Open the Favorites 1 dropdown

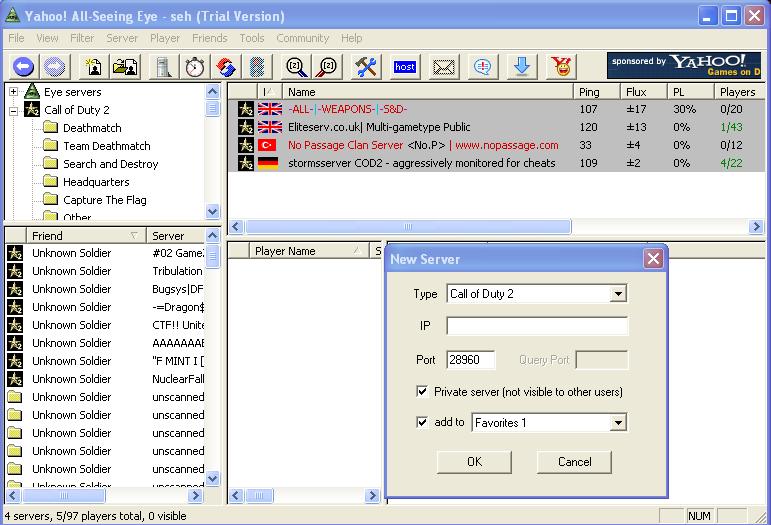[618, 422]
